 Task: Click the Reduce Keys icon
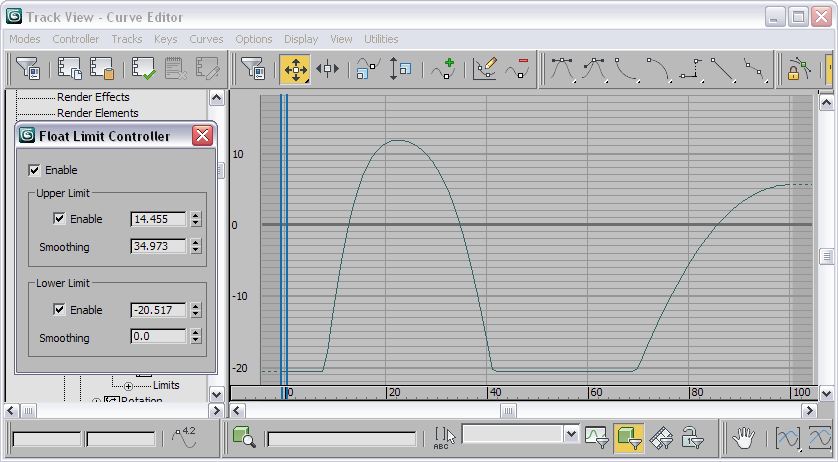click(517, 70)
